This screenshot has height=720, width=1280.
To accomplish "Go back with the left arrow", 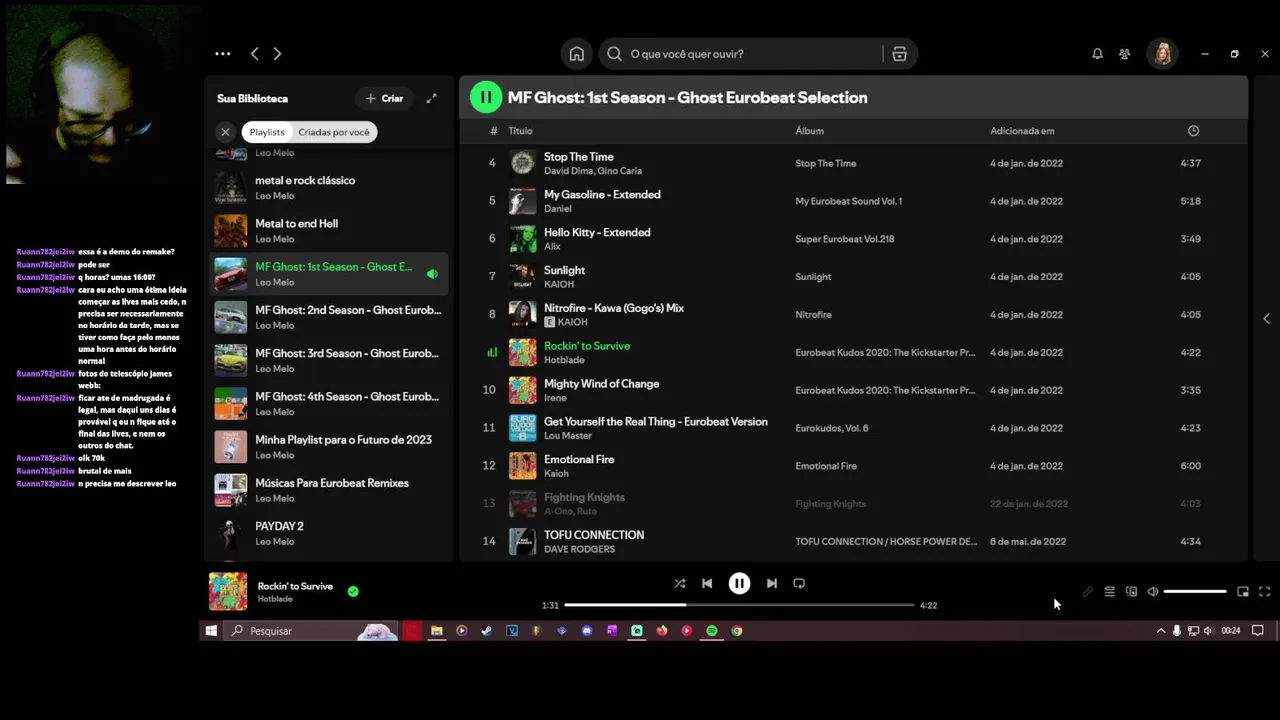I will 254,54.
